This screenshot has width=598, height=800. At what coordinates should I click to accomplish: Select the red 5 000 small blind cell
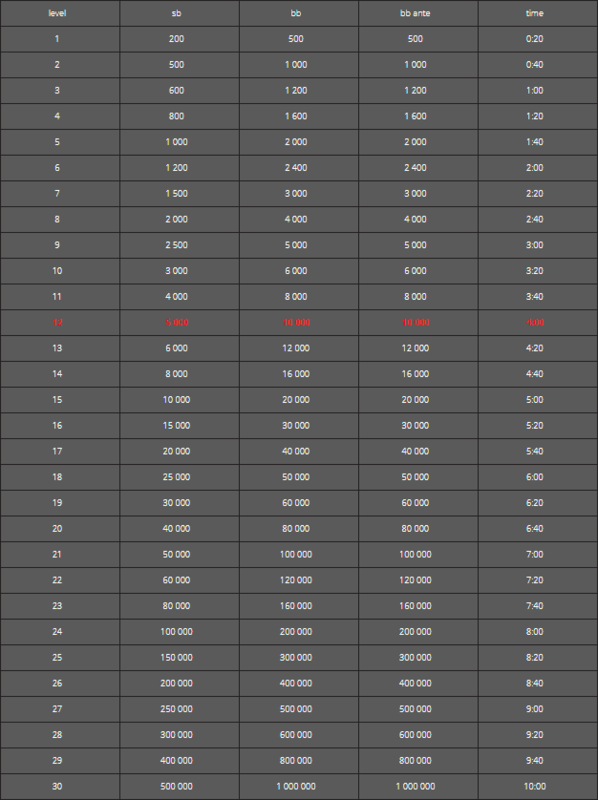177,322
